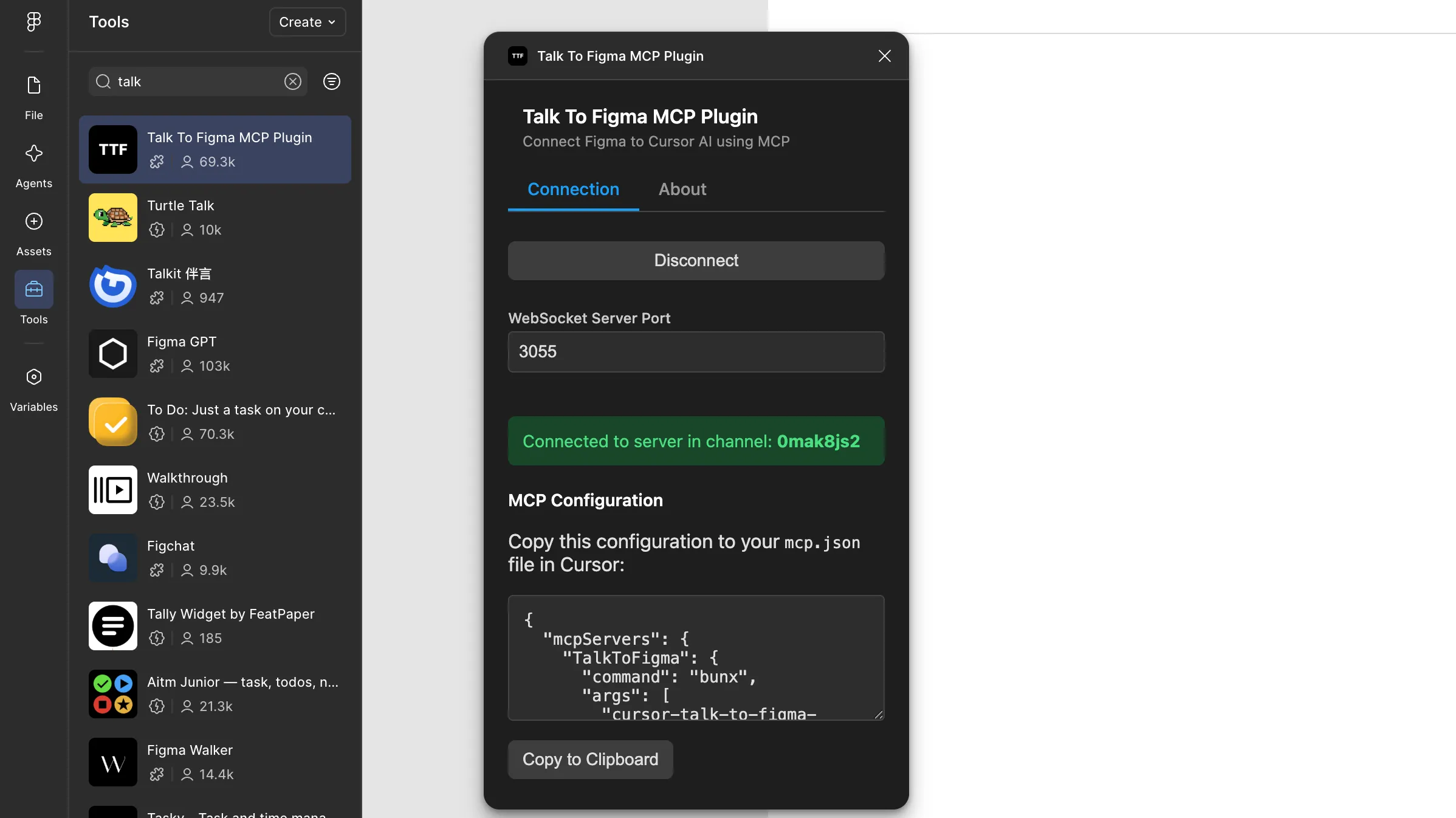The width and height of the screenshot is (1456, 818).
Task: Click the To Do checkmark icon
Action: click(x=113, y=422)
